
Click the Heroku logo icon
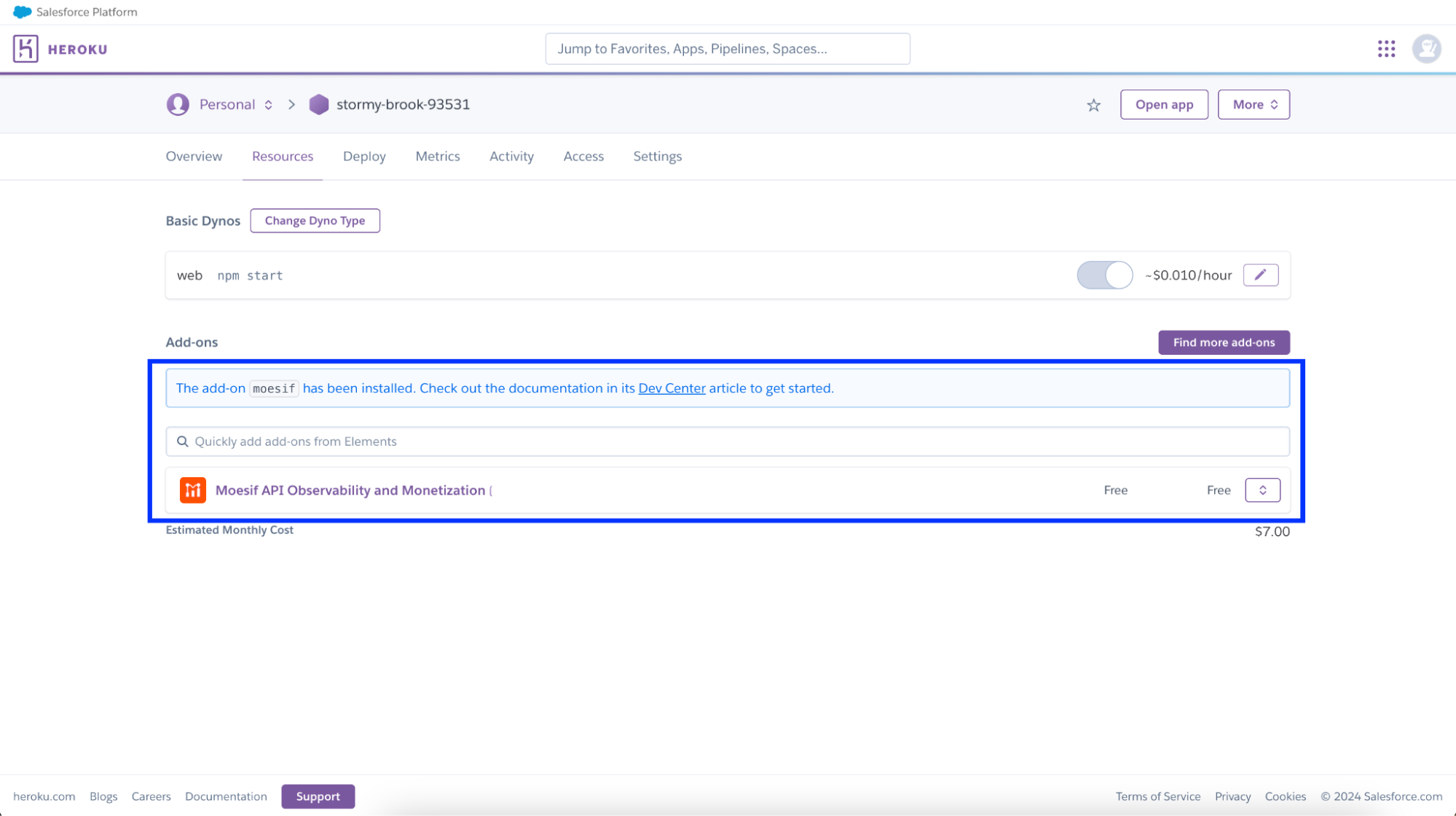pyautogui.click(x=25, y=49)
